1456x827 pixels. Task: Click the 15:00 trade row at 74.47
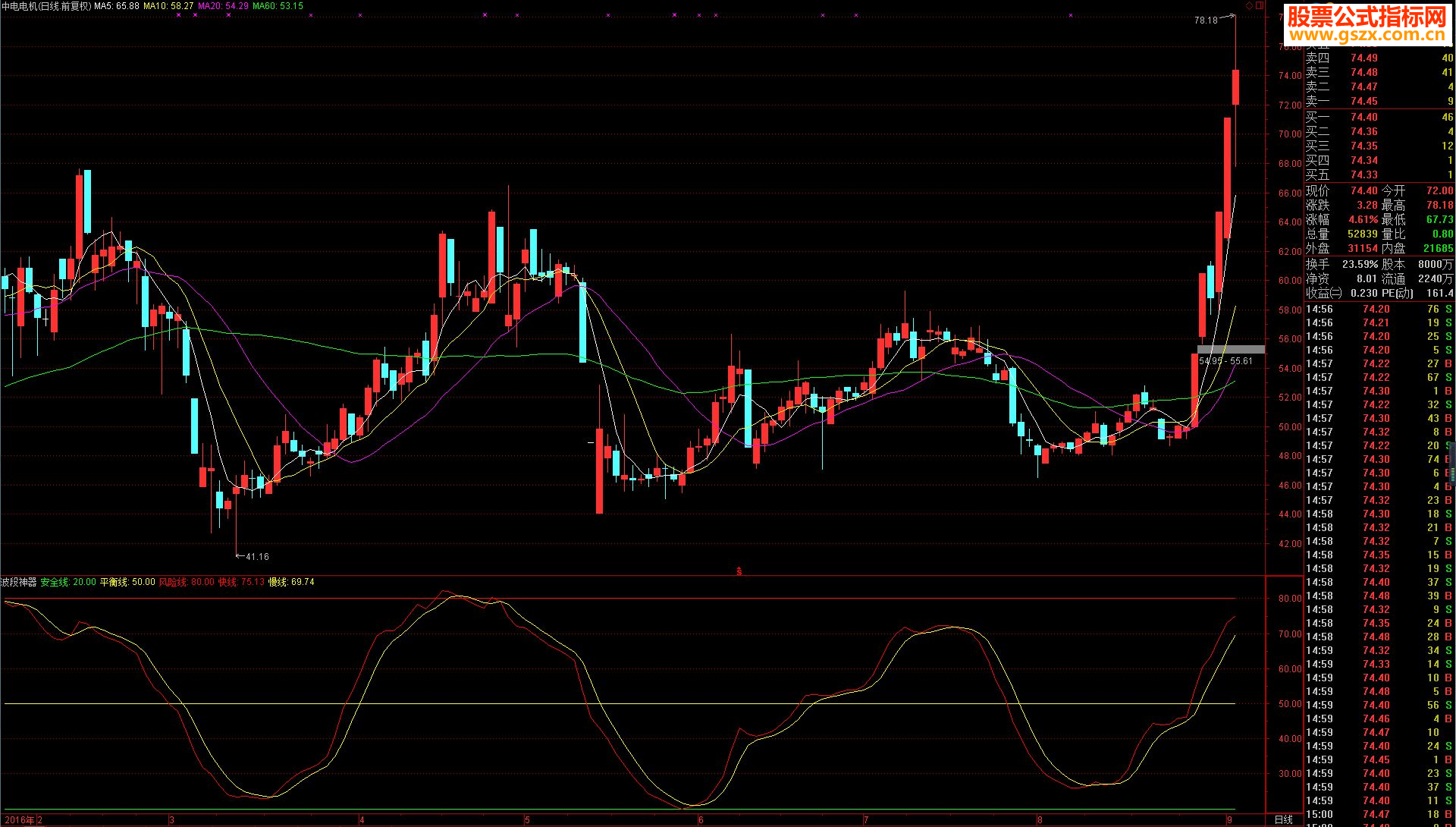(1379, 814)
